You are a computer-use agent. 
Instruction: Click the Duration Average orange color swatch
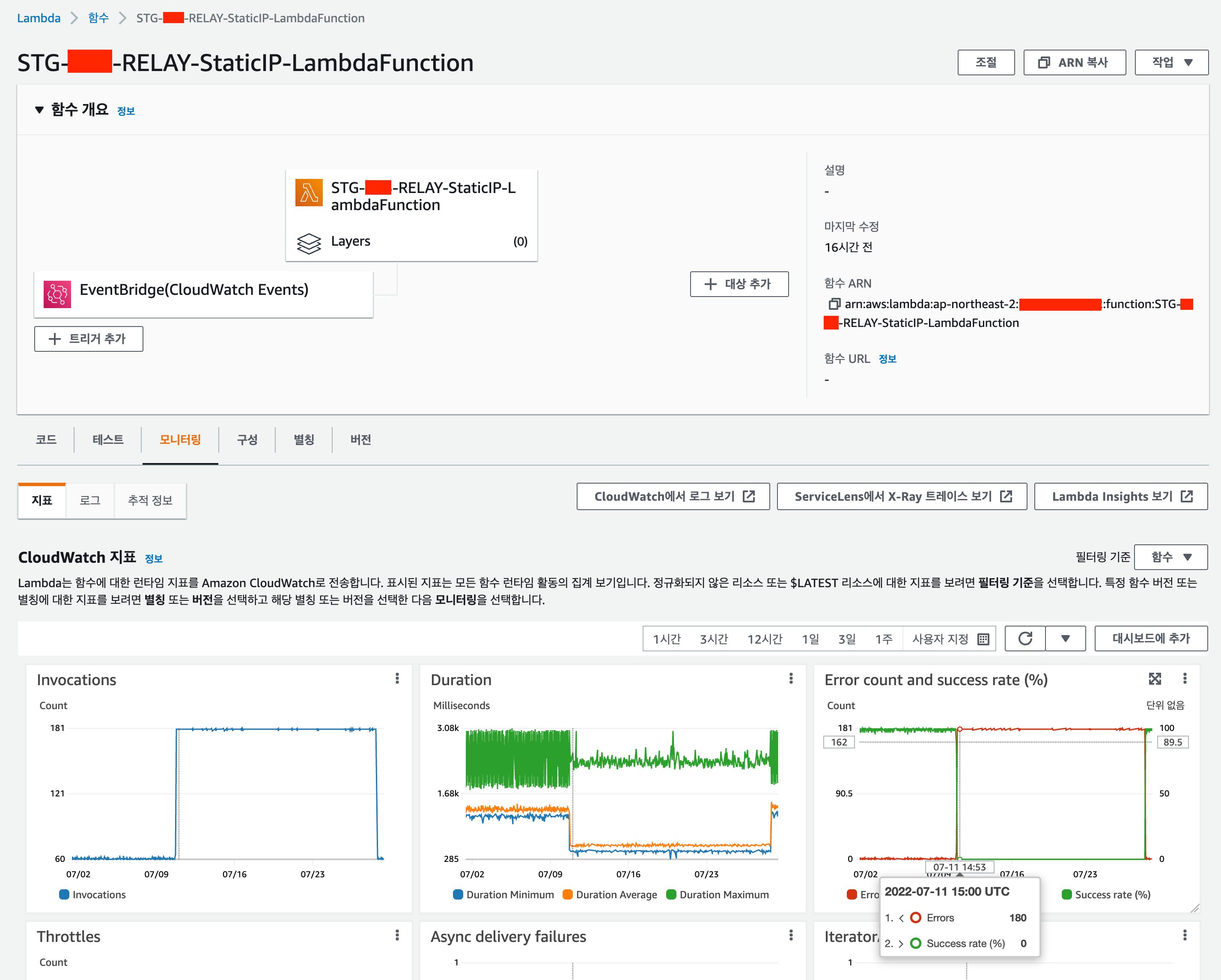(x=567, y=894)
